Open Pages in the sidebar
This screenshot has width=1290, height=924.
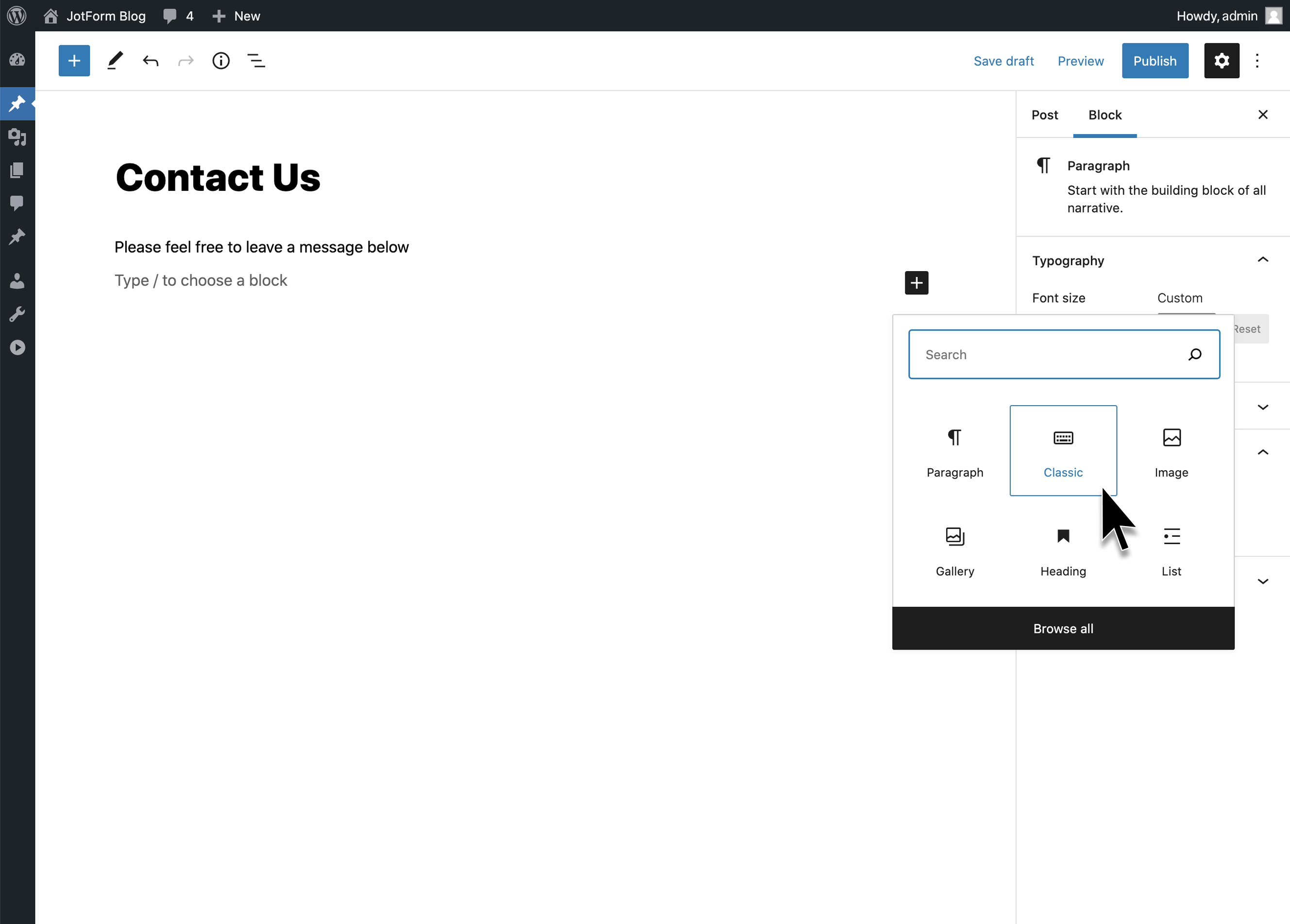(17, 170)
